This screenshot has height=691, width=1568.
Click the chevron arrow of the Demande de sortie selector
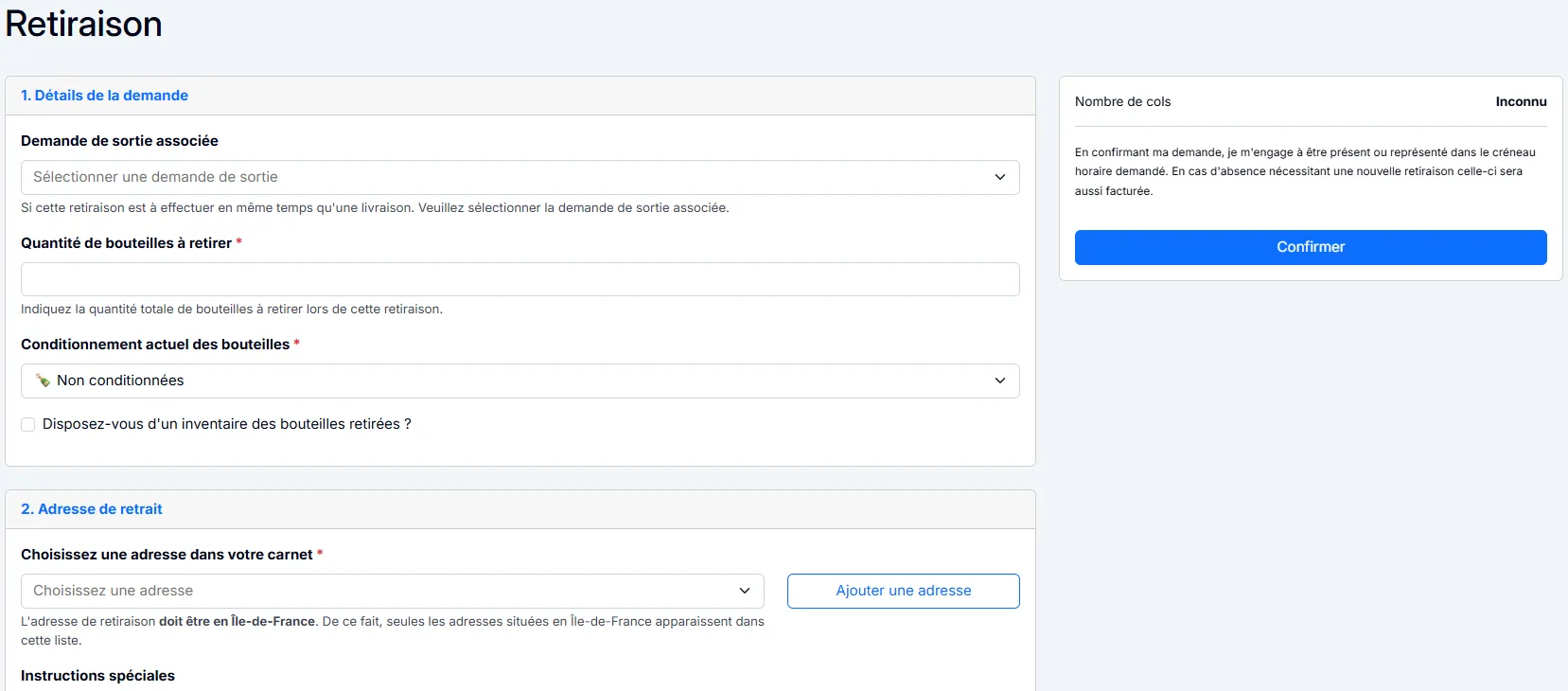point(999,178)
